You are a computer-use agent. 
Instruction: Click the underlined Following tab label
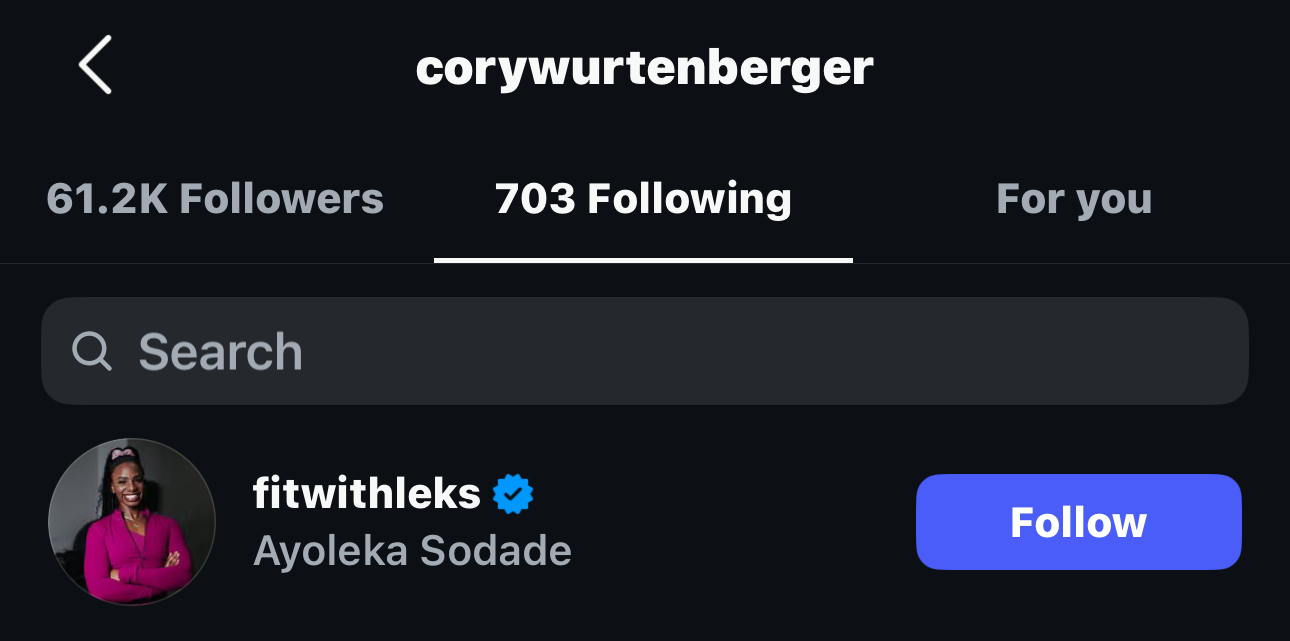(x=643, y=199)
